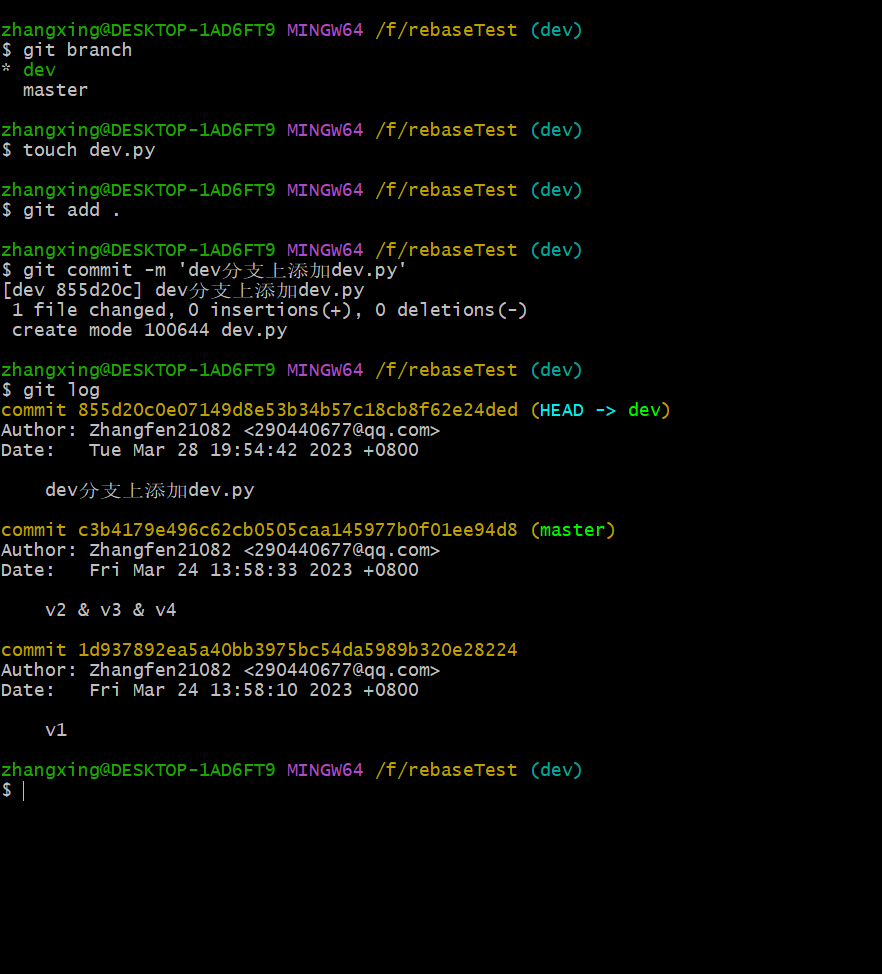Click the 'git branch' command line

pyautogui.click(x=66, y=50)
